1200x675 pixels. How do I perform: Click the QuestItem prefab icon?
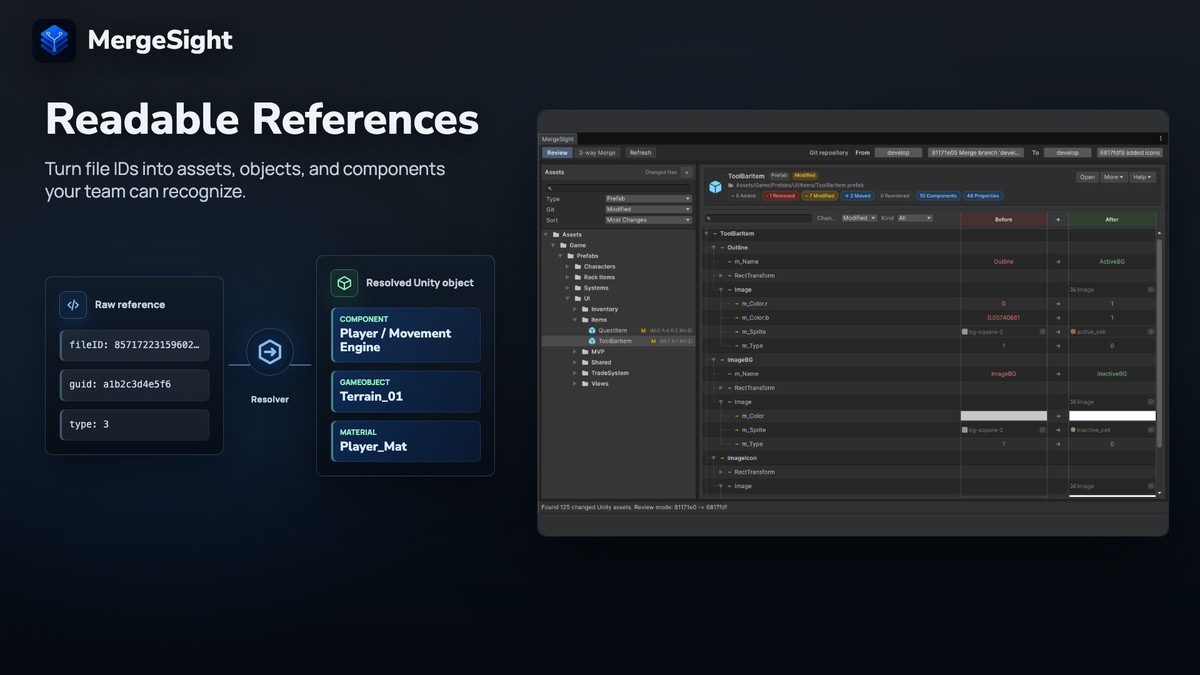[592, 330]
